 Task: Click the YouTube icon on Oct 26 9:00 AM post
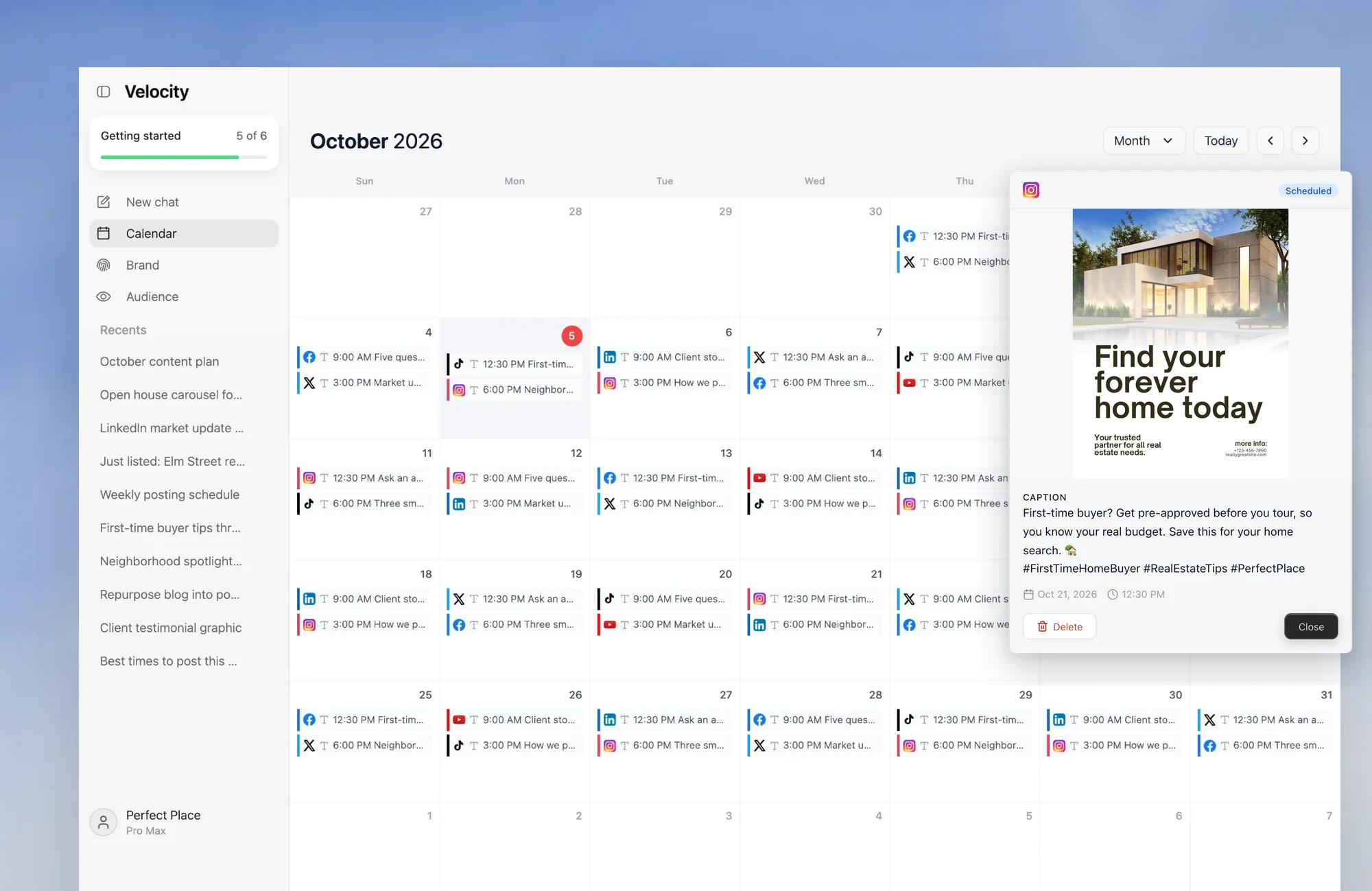(x=459, y=720)
